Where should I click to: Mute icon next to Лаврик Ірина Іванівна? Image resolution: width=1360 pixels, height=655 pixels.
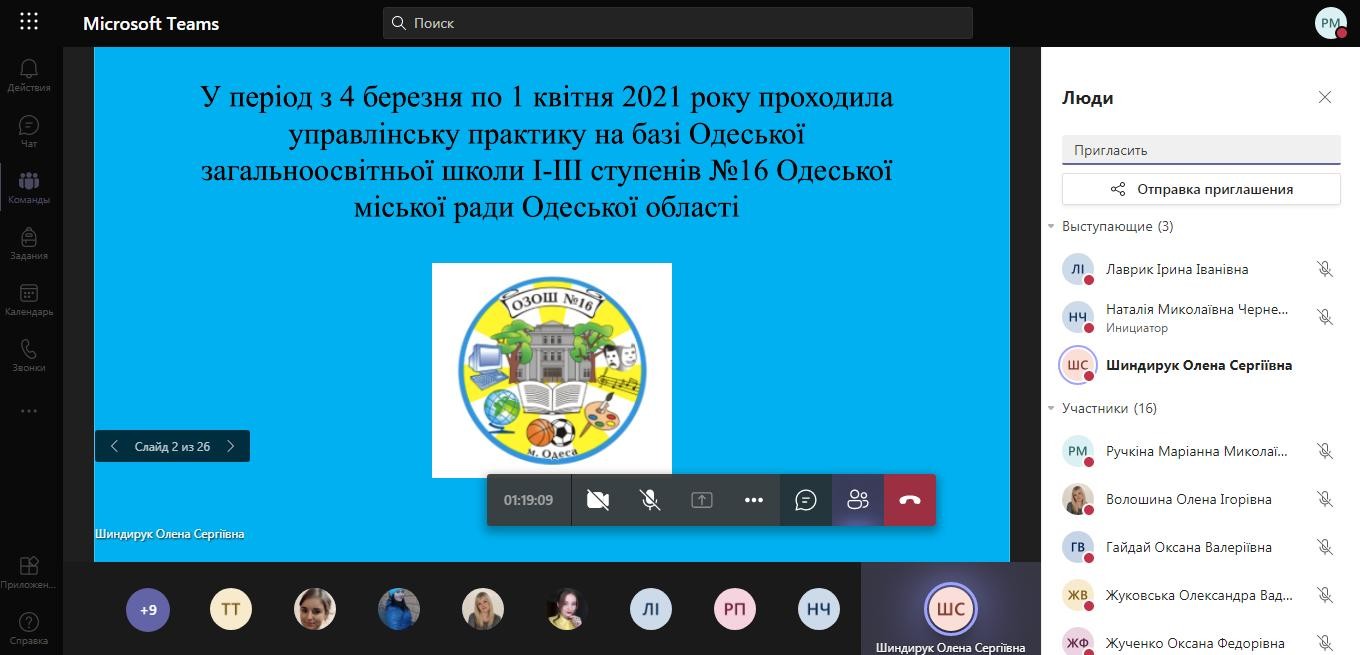1325,269
